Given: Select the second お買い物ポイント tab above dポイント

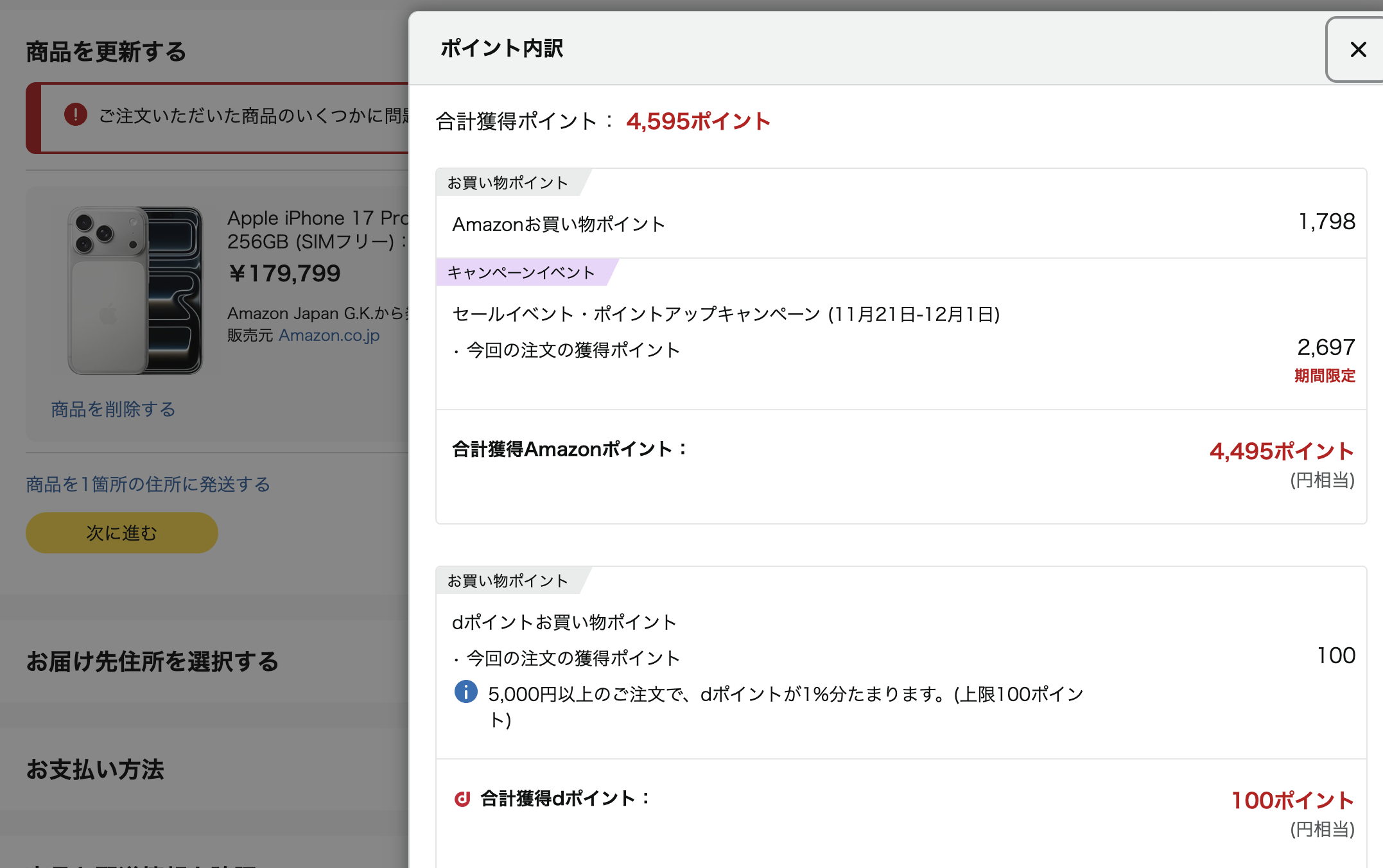Looking at the screenshot, I should [507, 581].
